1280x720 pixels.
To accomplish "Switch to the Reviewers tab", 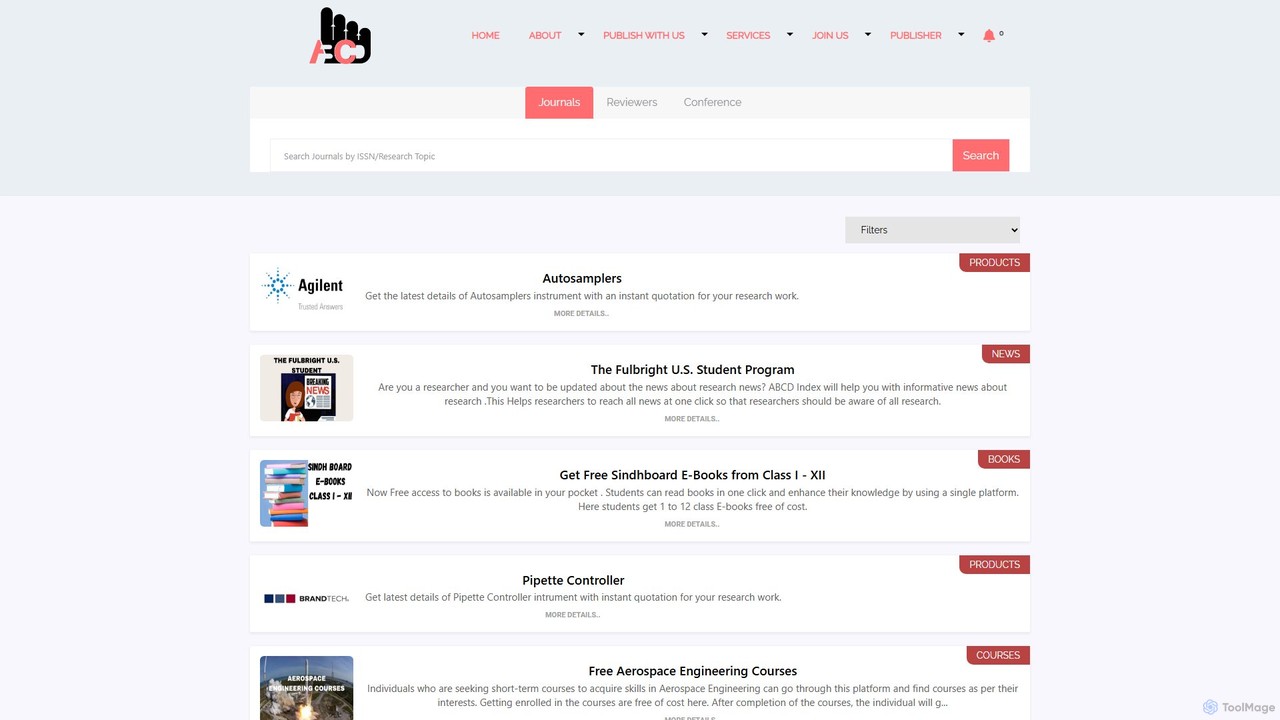I will (632, 102).
